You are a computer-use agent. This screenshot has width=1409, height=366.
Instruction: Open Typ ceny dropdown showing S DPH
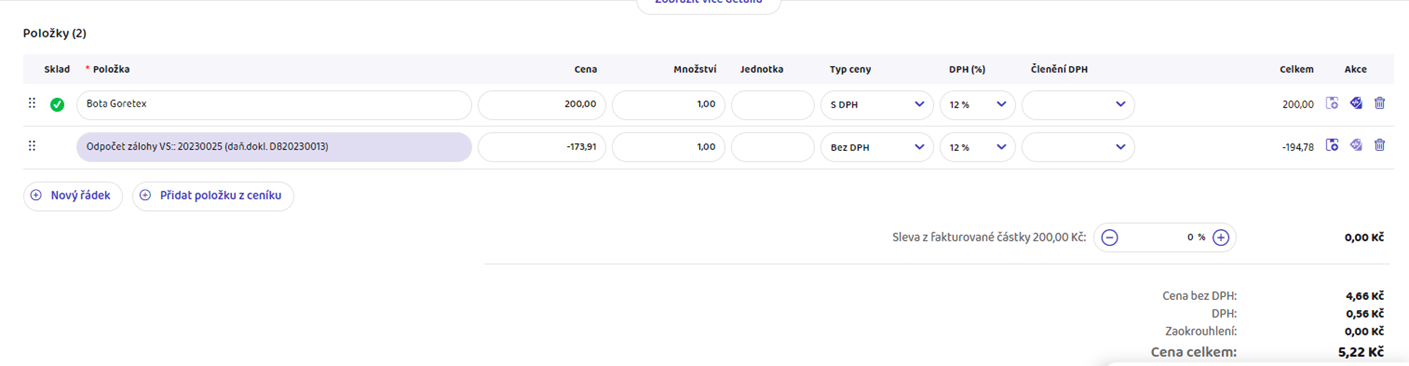click(876, 105)
